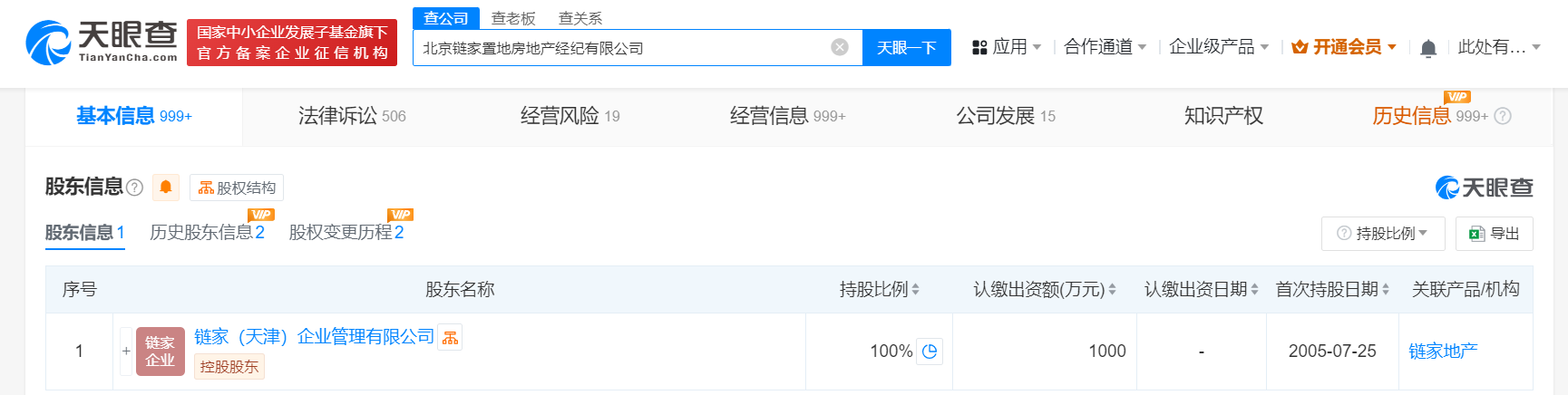
Task: Clear the search box text
Action: pyautogui.click(x=840, y=47)
